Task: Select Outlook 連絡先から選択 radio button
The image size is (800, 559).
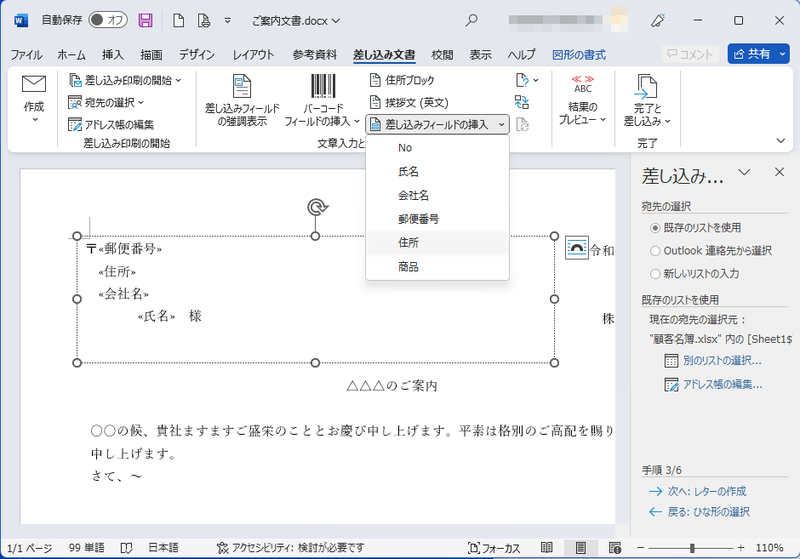Action: click(655, 250)
